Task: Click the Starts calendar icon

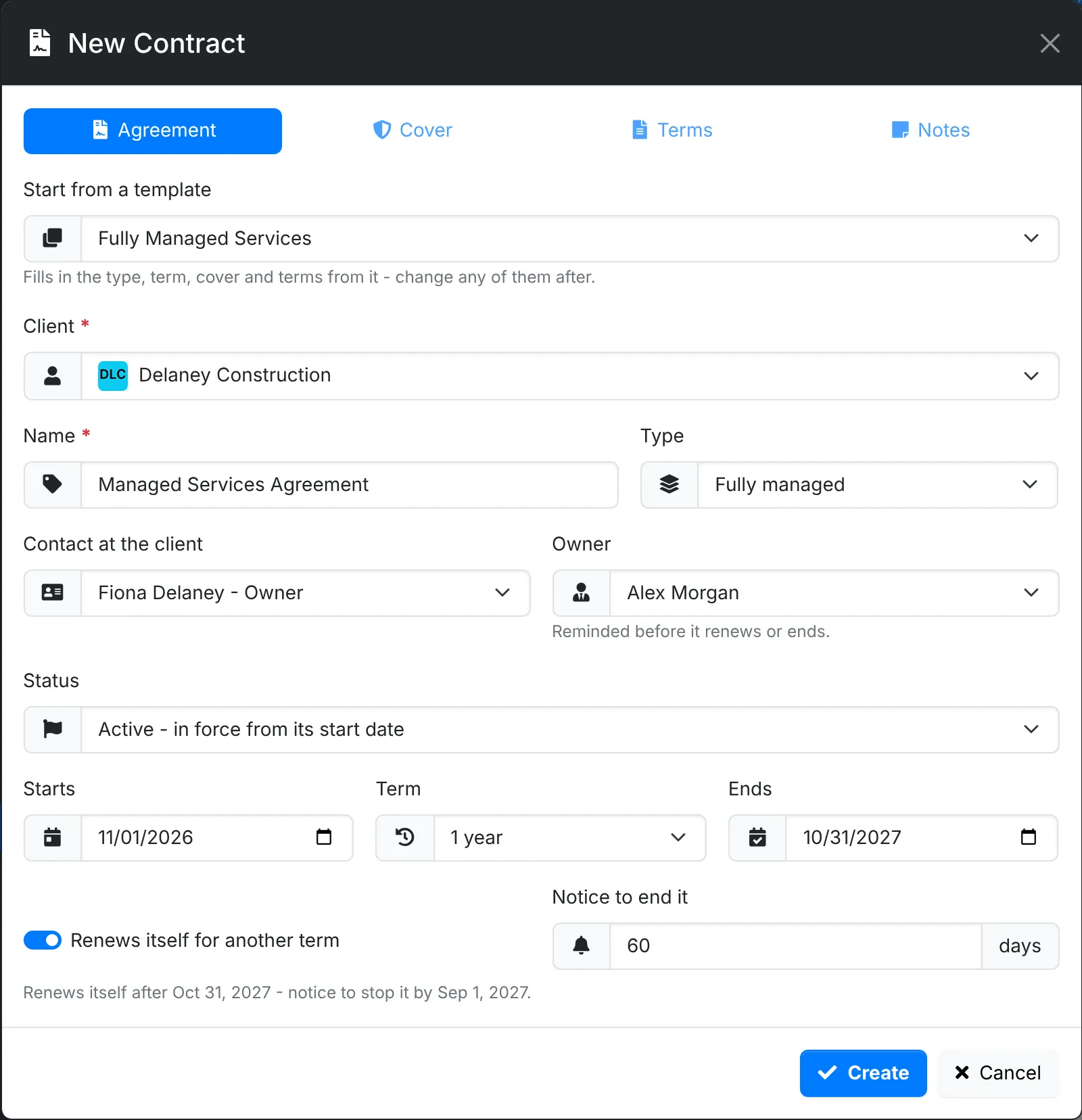Action: coord(53,837)
